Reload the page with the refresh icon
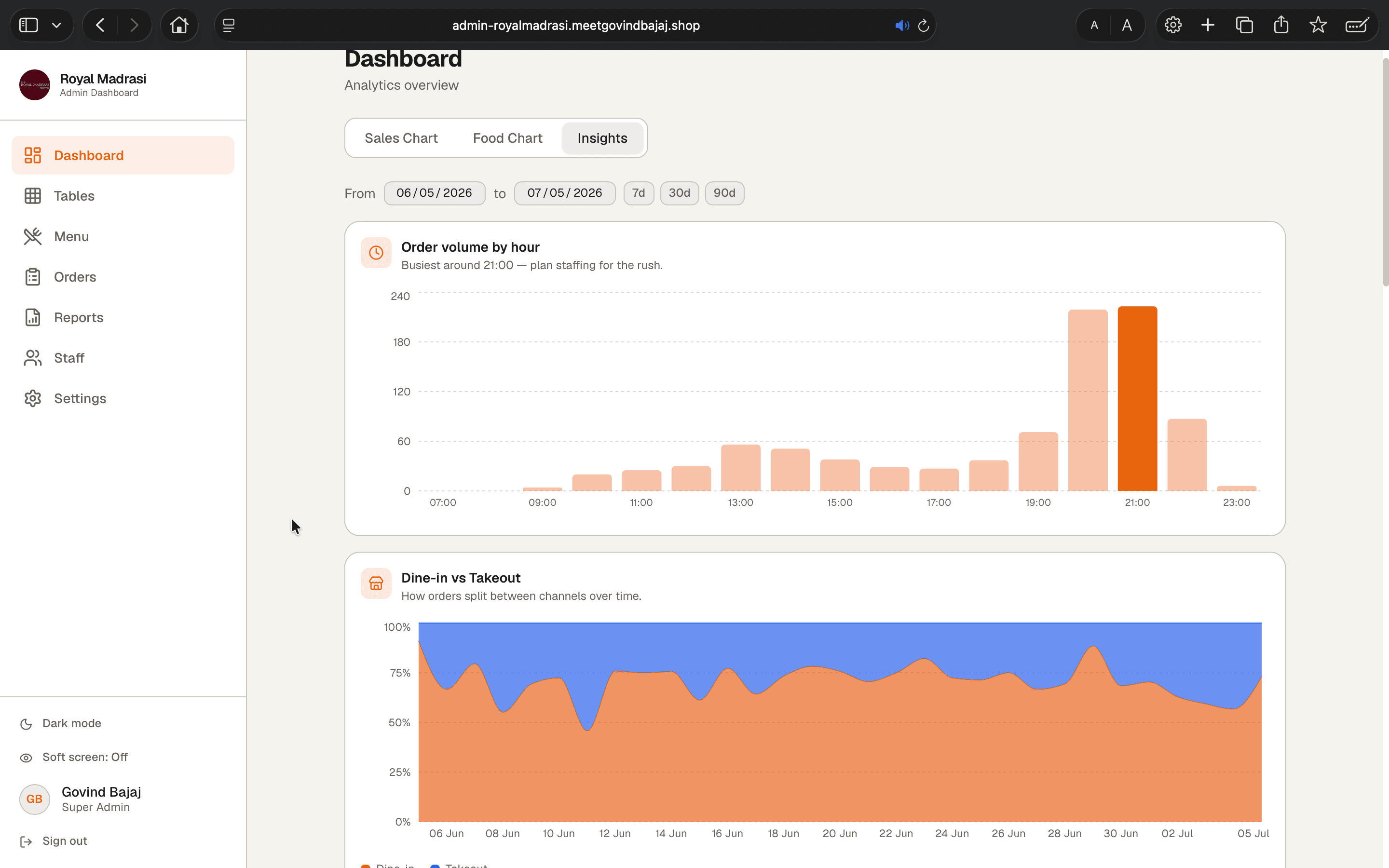This screenshot has width=1389, height=868. pyautogui.click(x=924, y=25)
